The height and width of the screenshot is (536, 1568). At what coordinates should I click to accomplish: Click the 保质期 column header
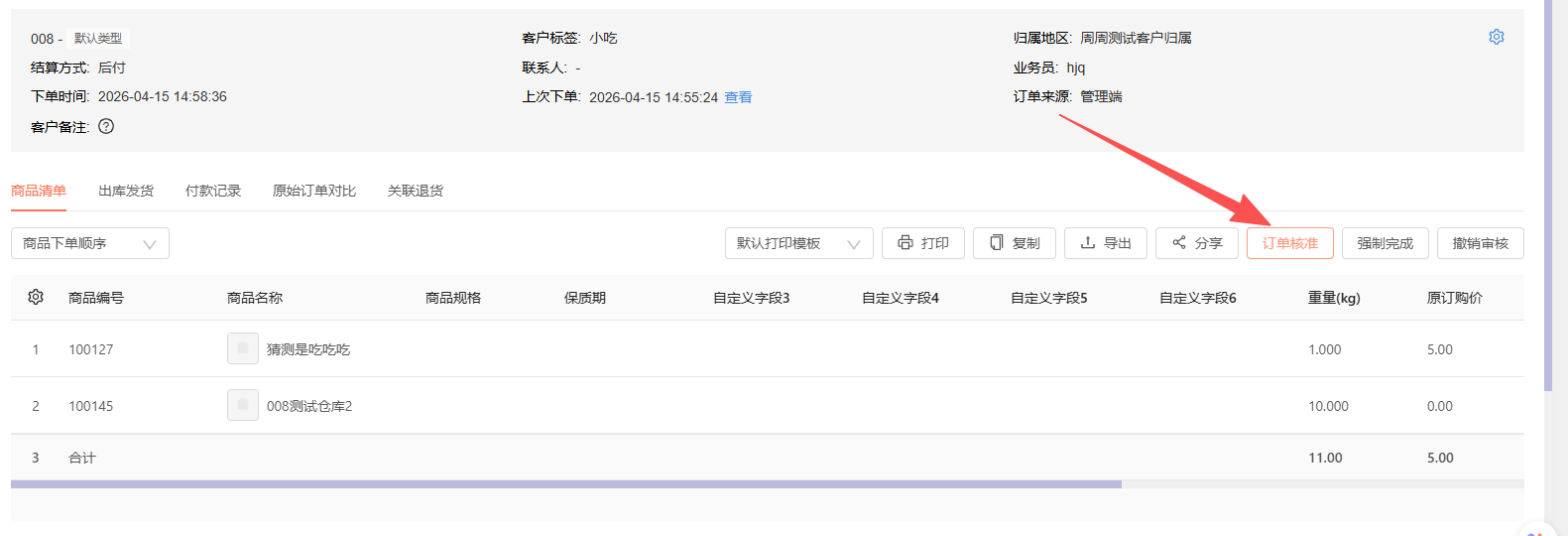585,298
